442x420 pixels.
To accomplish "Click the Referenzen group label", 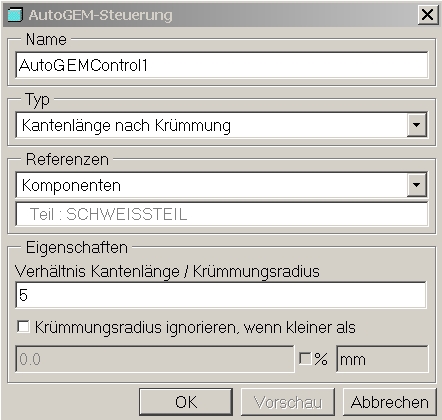I will (67, 159).
